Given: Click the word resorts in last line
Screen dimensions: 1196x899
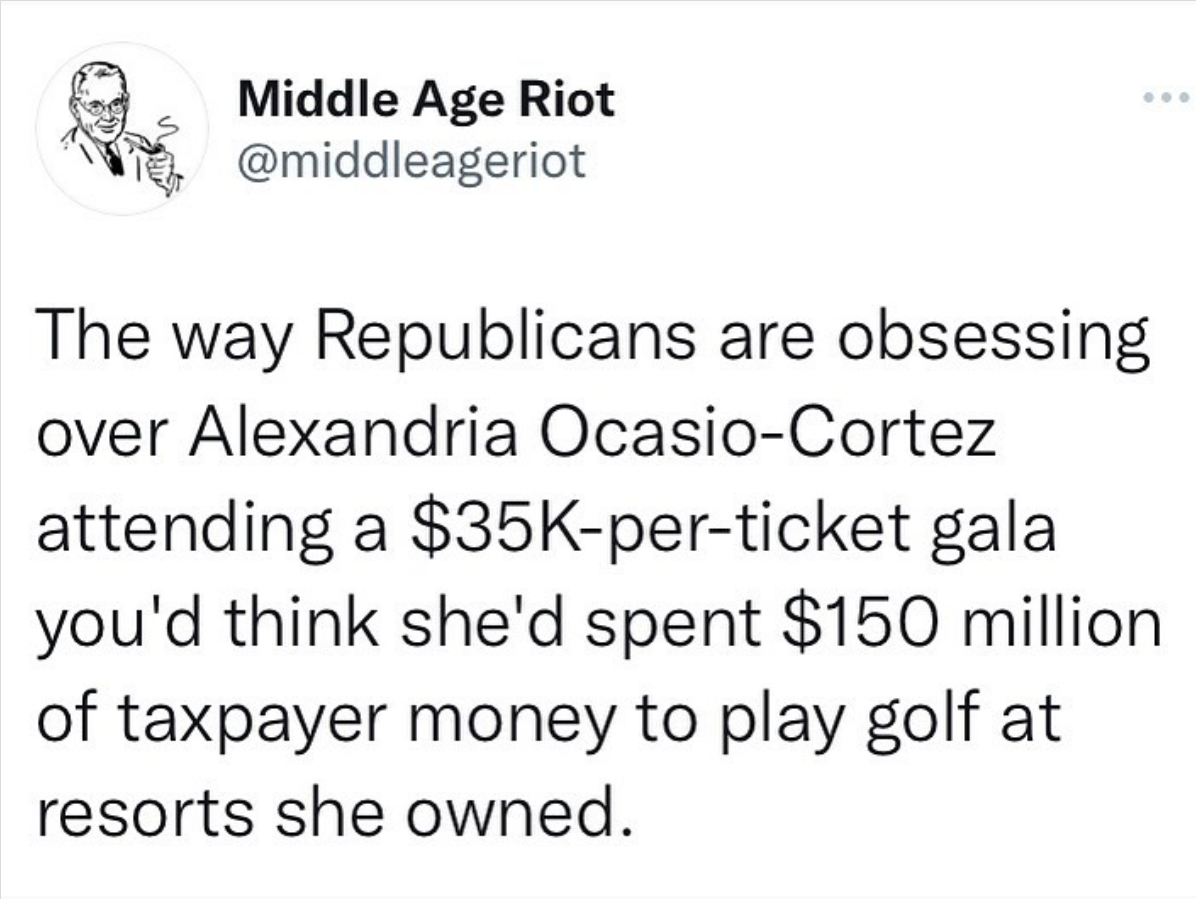Looking at the screenshot, I should (145, 811).
